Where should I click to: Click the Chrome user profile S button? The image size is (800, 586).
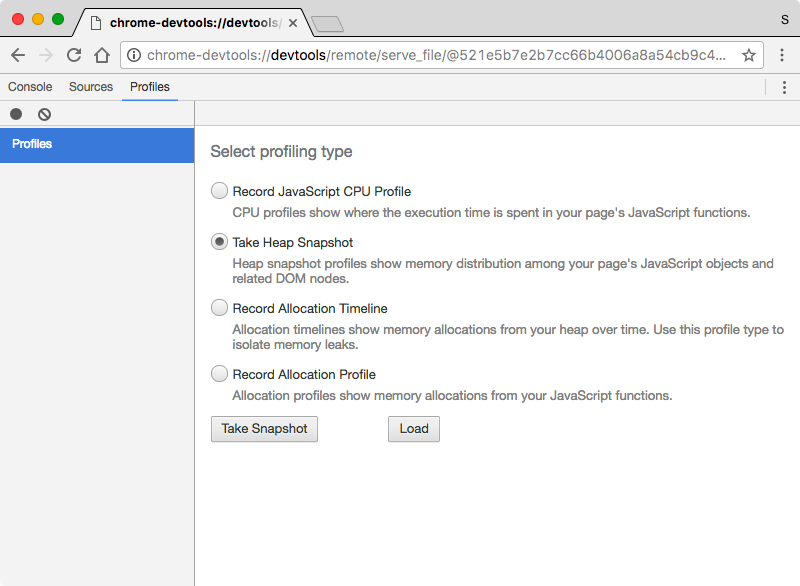pyautogui.click(x=784, y=20)
